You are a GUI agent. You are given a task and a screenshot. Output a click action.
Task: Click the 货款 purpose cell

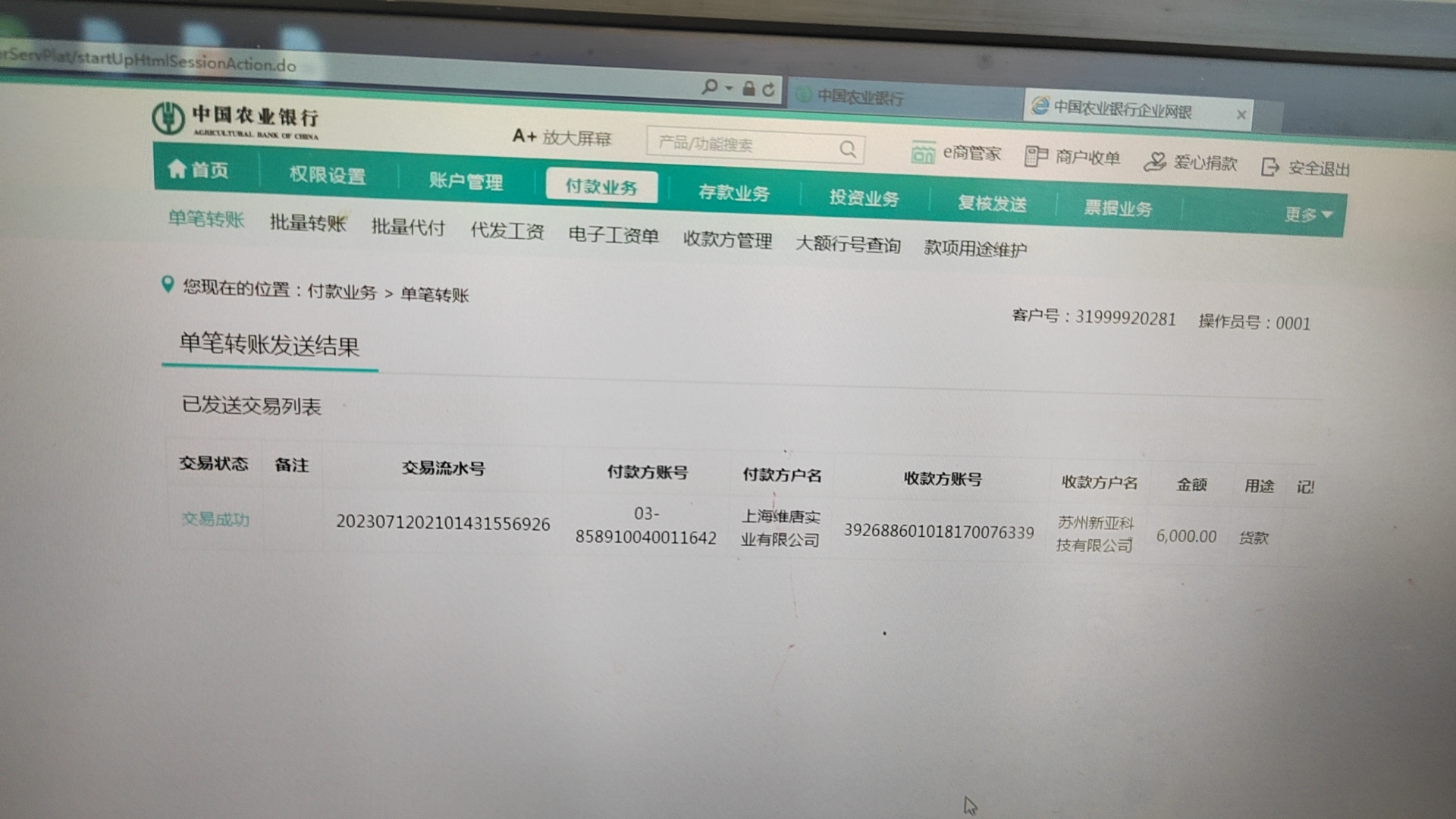(x=1254, y=538)
